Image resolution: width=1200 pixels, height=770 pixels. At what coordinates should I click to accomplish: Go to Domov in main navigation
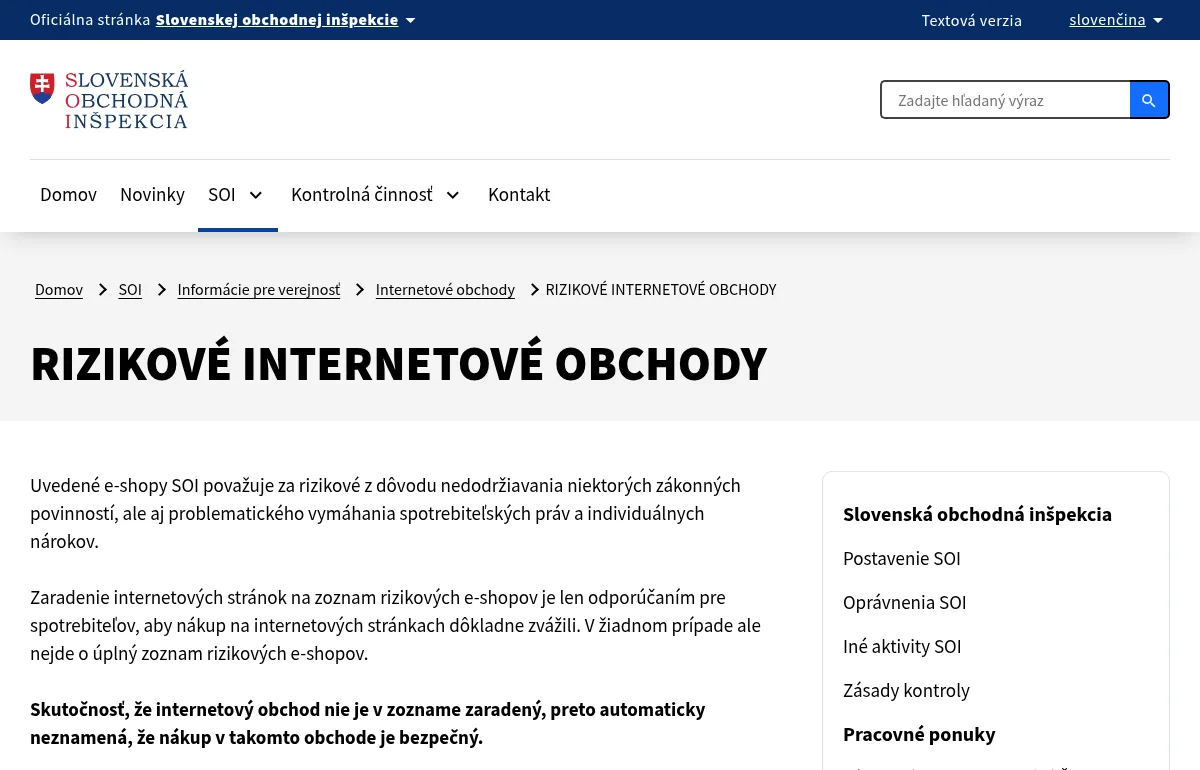pyautogui.click(x=68, y=195)
